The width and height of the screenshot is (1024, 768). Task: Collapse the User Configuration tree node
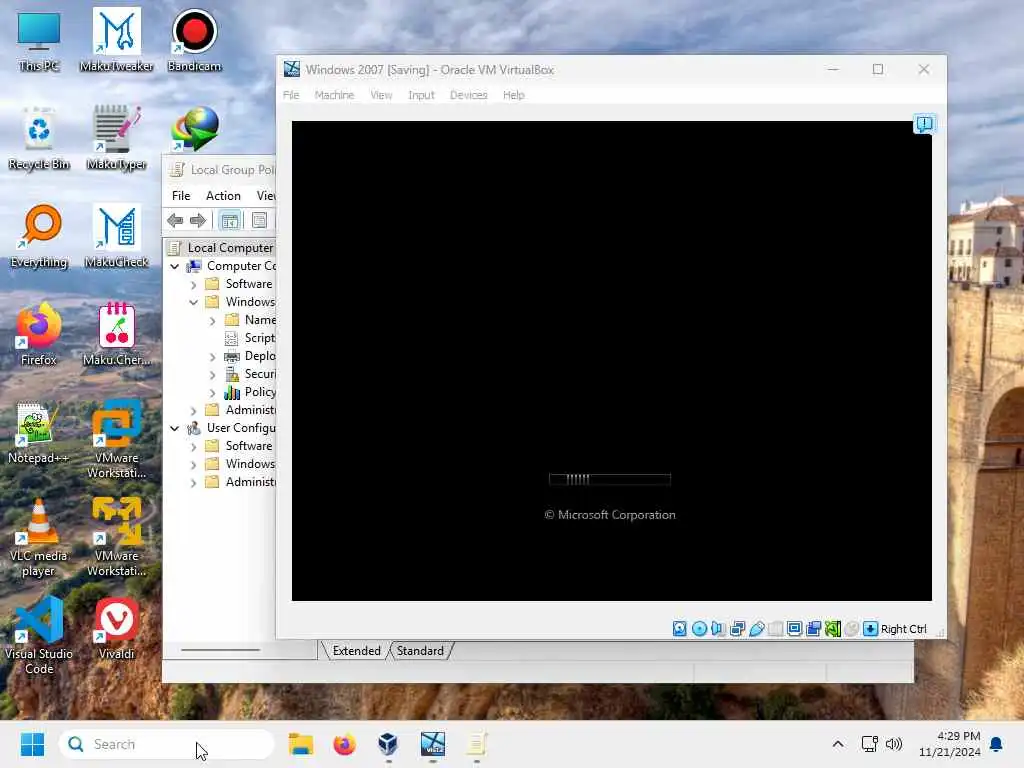(x=174, y=428)
